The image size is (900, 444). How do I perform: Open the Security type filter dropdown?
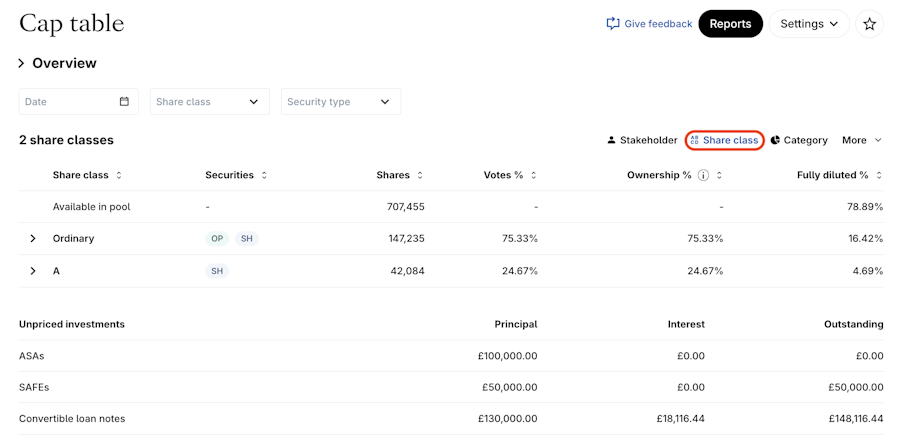click(341, 102)
